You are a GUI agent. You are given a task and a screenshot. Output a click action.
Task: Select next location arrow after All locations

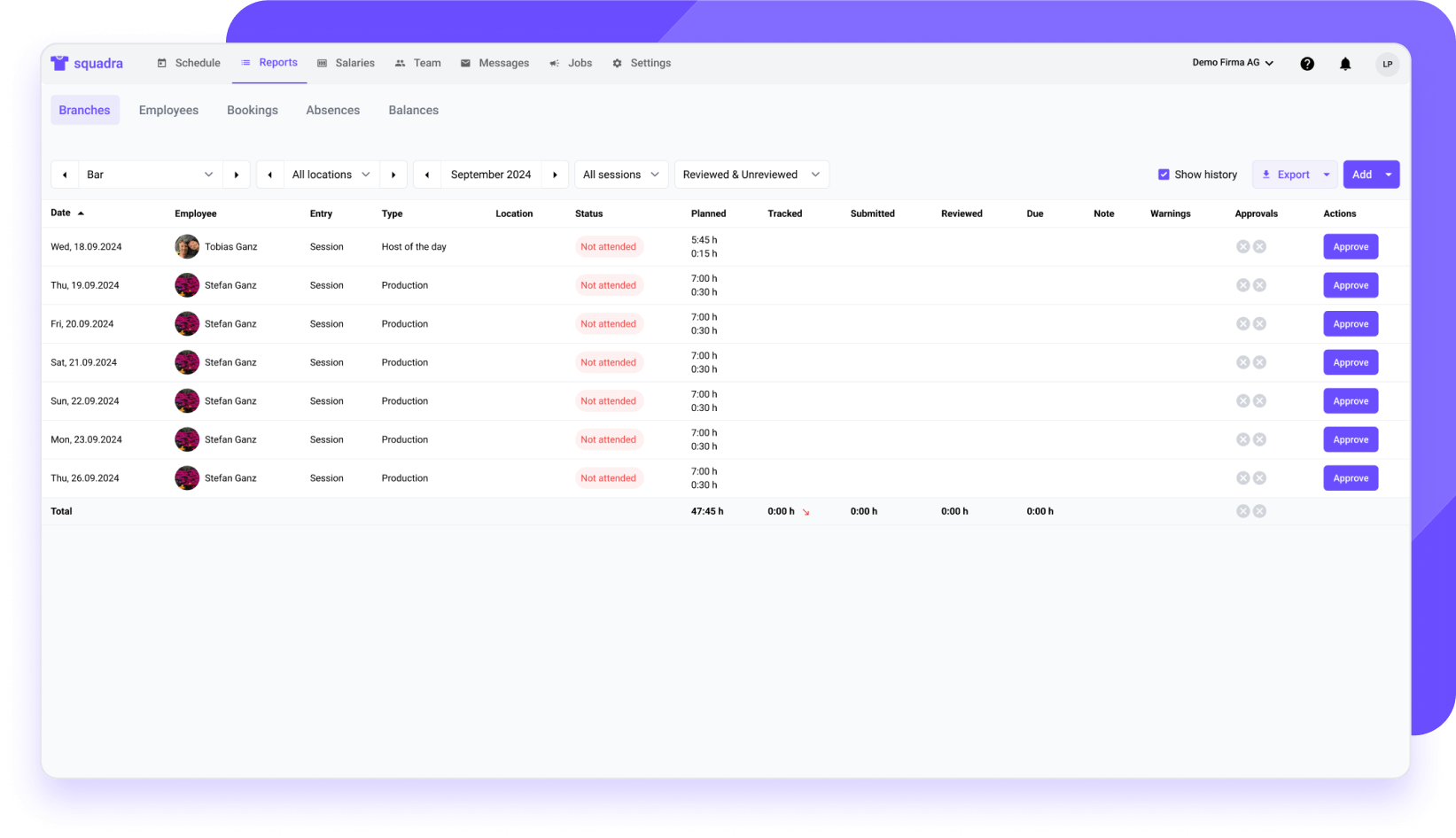(393, 175)
